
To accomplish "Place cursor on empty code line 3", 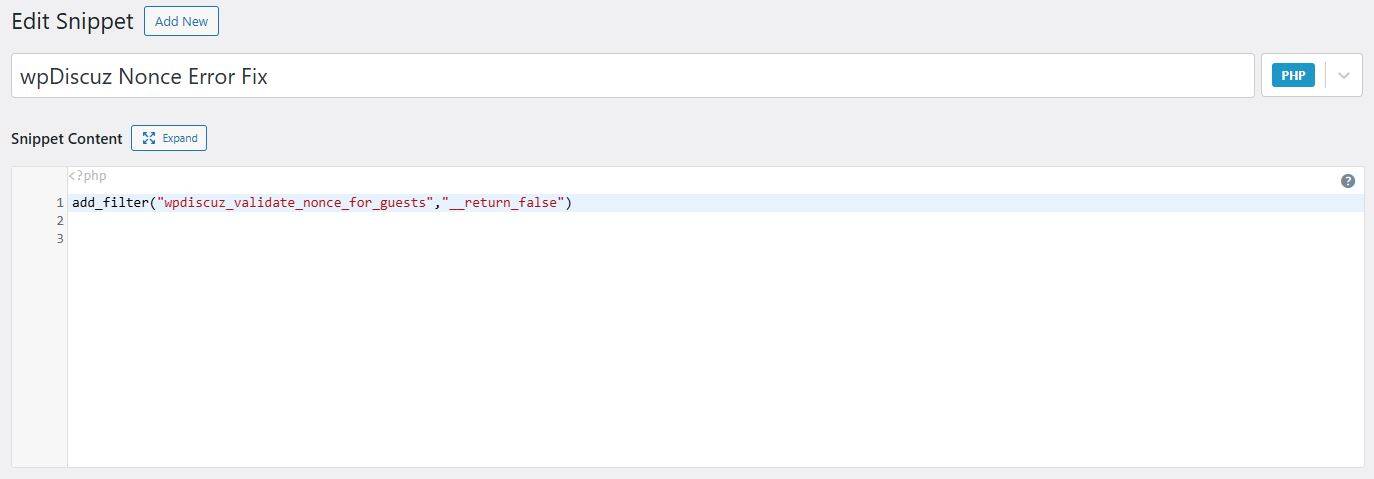I will click(400, 239).
